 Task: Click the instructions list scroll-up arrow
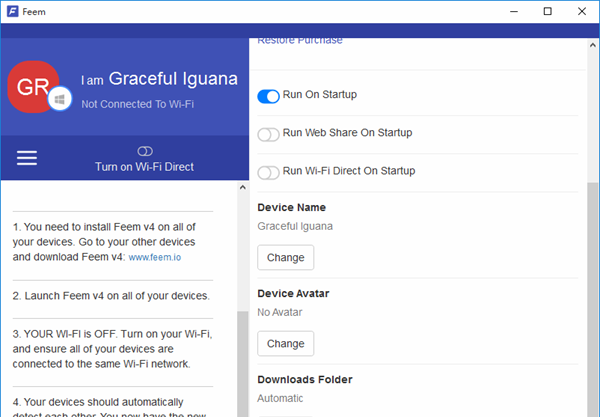[x=243, y=187]
